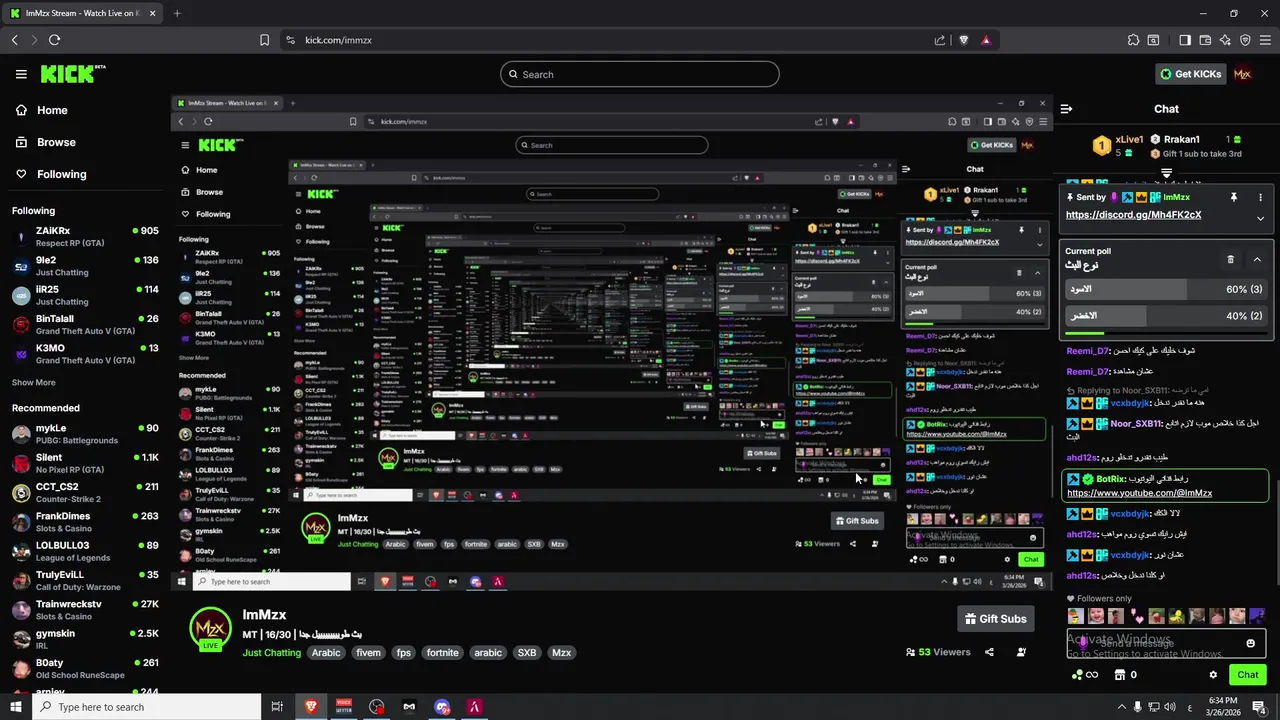
Task: Open ZAiKRx followed channel
Action: tap(85, 236)
